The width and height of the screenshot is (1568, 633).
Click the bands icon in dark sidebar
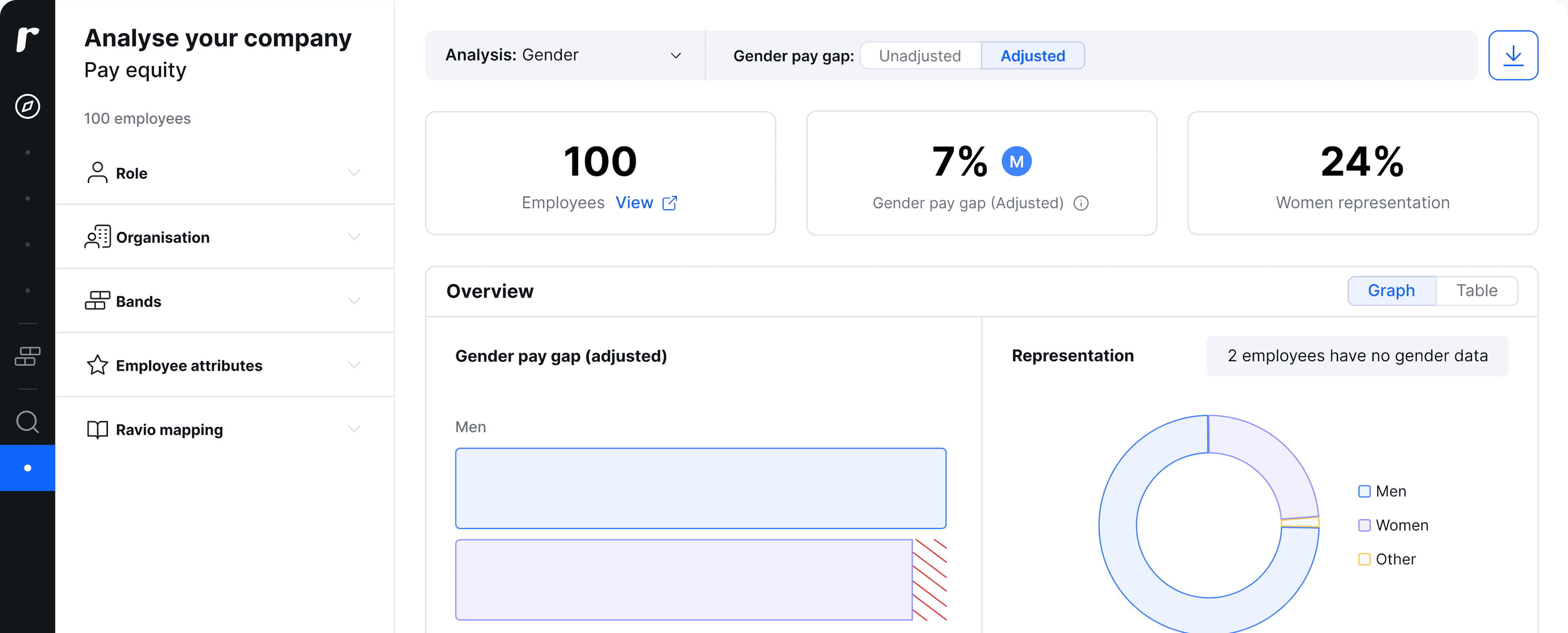click(27, 357)
